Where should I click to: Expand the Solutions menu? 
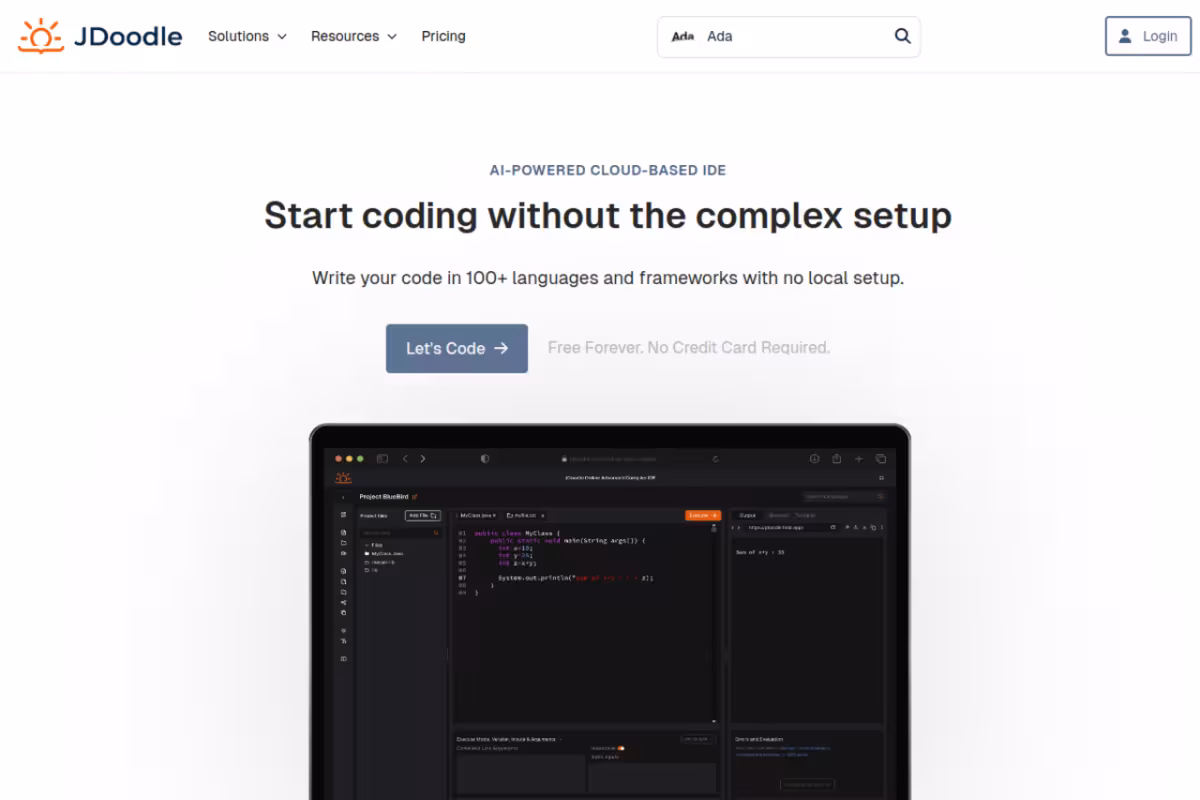click(247, 36)
